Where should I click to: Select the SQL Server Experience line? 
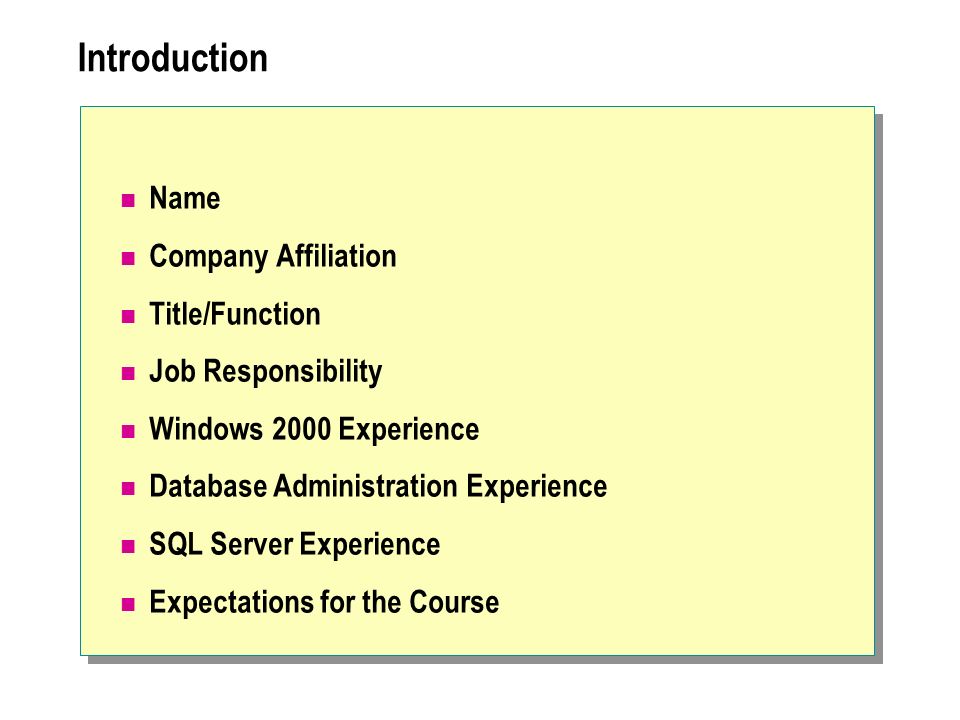tap(294, 545)
